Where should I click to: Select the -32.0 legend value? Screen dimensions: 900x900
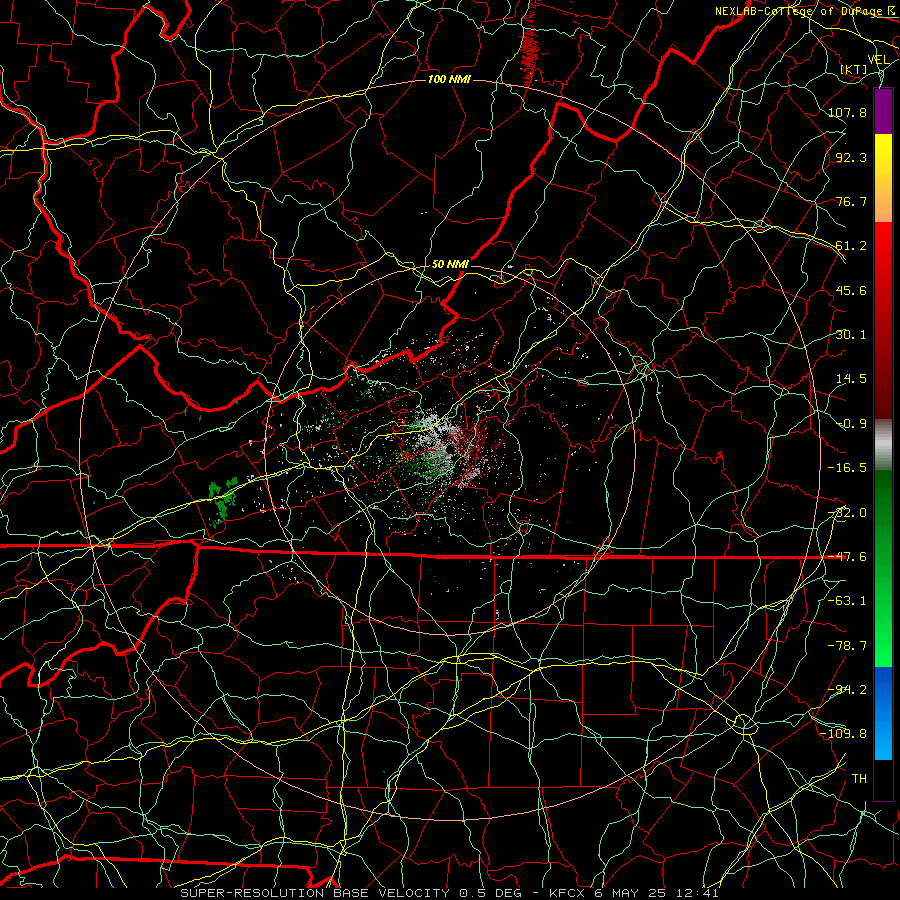pyautogui.click(x=847, y=513)
